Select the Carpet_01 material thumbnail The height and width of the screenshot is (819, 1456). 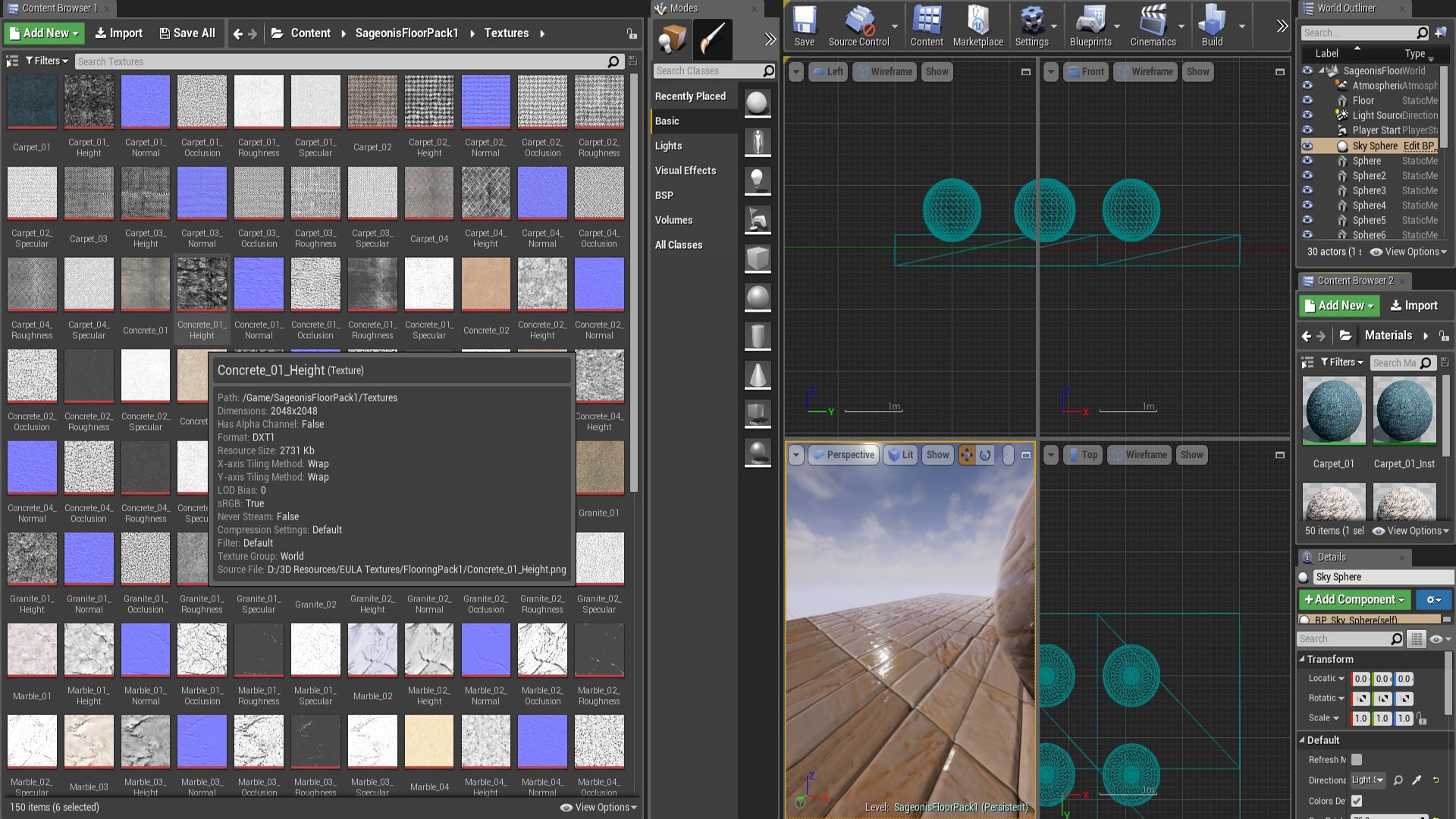pos(1333,411)
